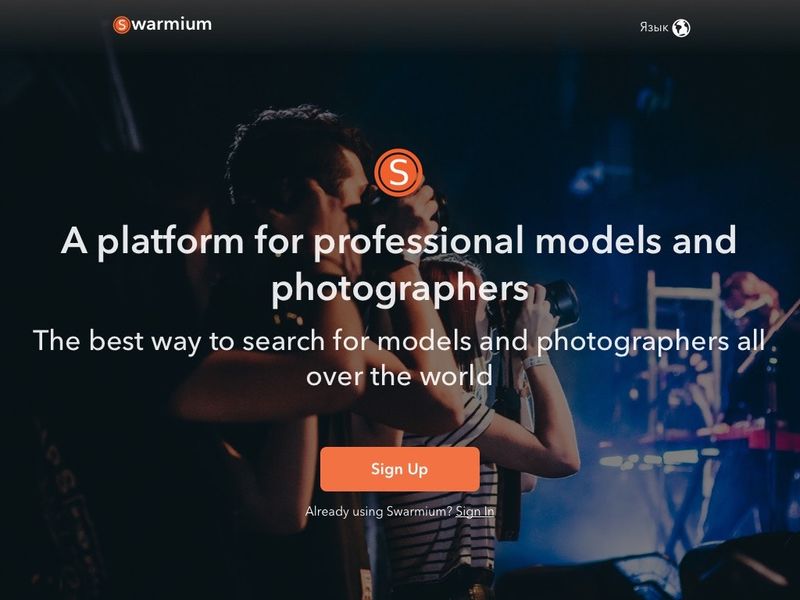Click the orange Sign Up button

(399, 469)
